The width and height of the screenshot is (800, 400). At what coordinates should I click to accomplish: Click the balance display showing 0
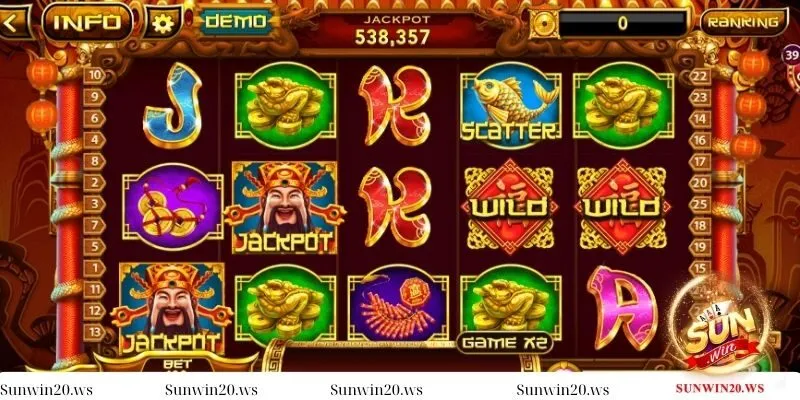click(x=622, y=23)
